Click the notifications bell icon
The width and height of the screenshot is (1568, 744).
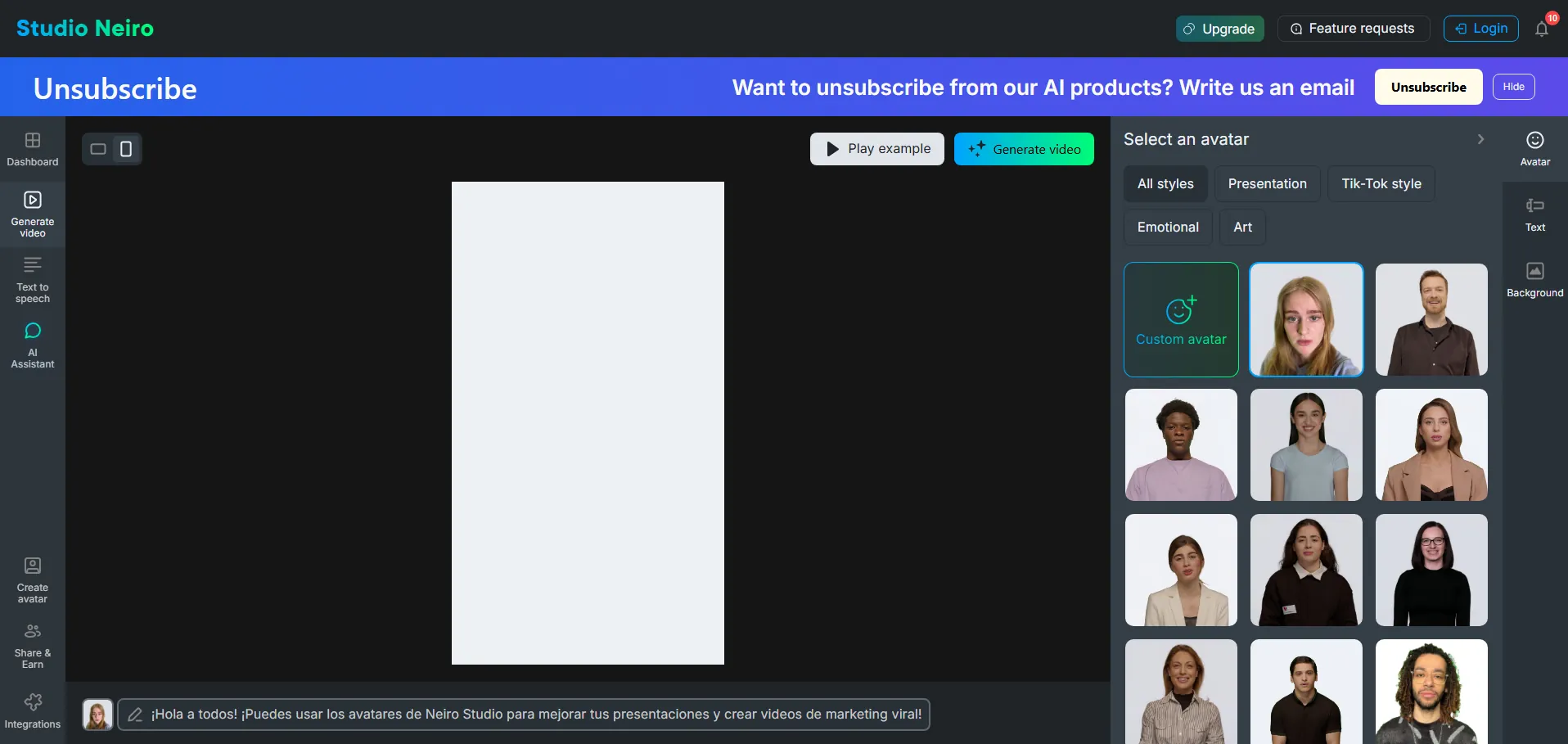pos(1542,29)
